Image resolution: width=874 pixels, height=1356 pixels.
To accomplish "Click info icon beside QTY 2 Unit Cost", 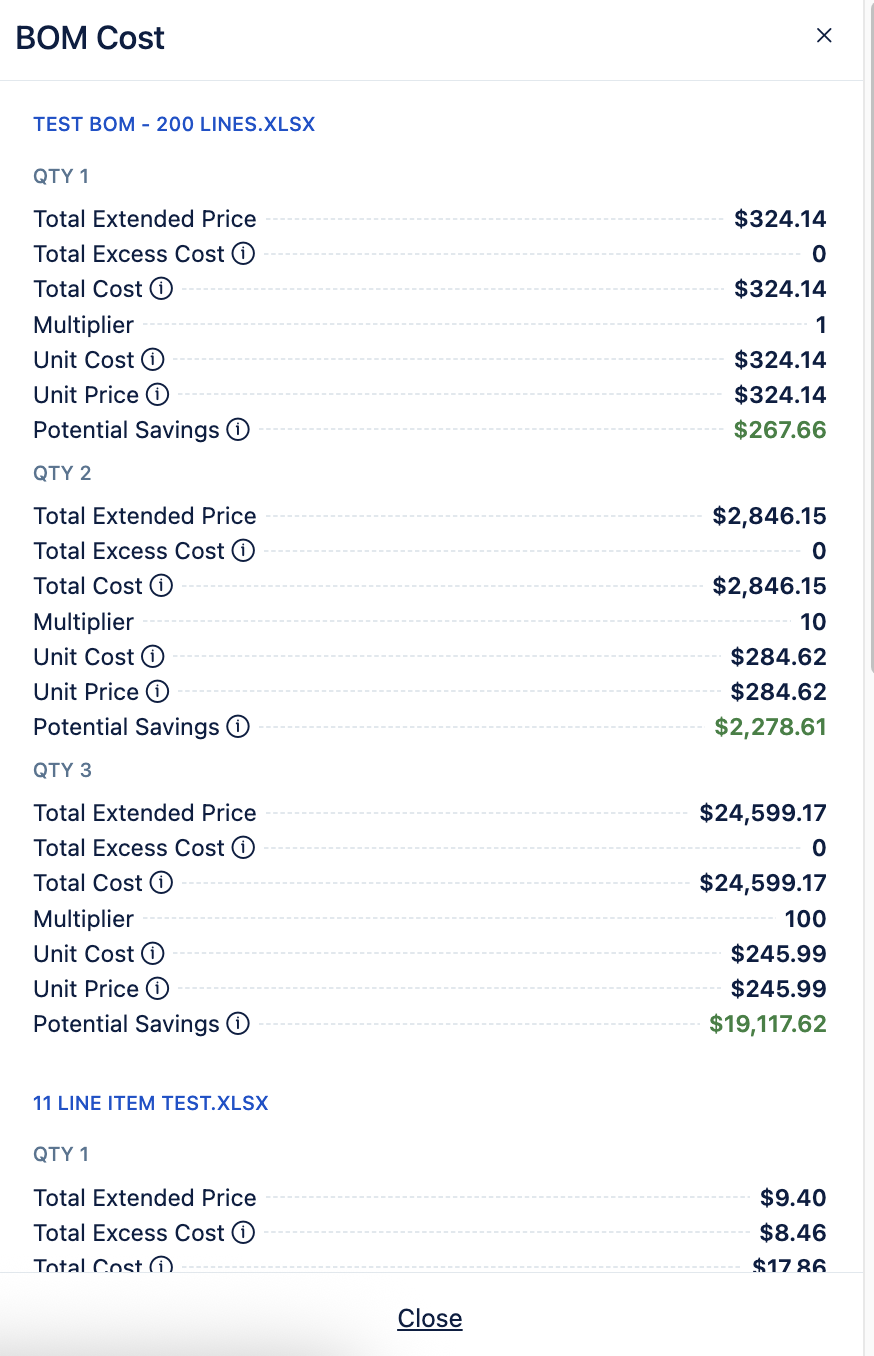I will point(152,657).
